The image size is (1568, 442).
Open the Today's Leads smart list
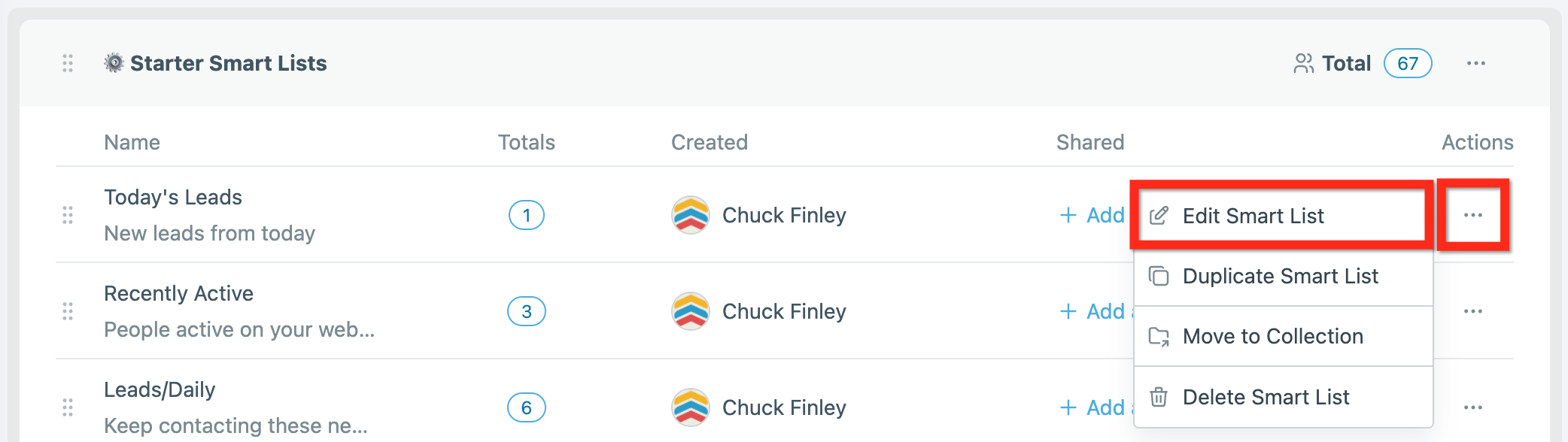pos(173,197)
